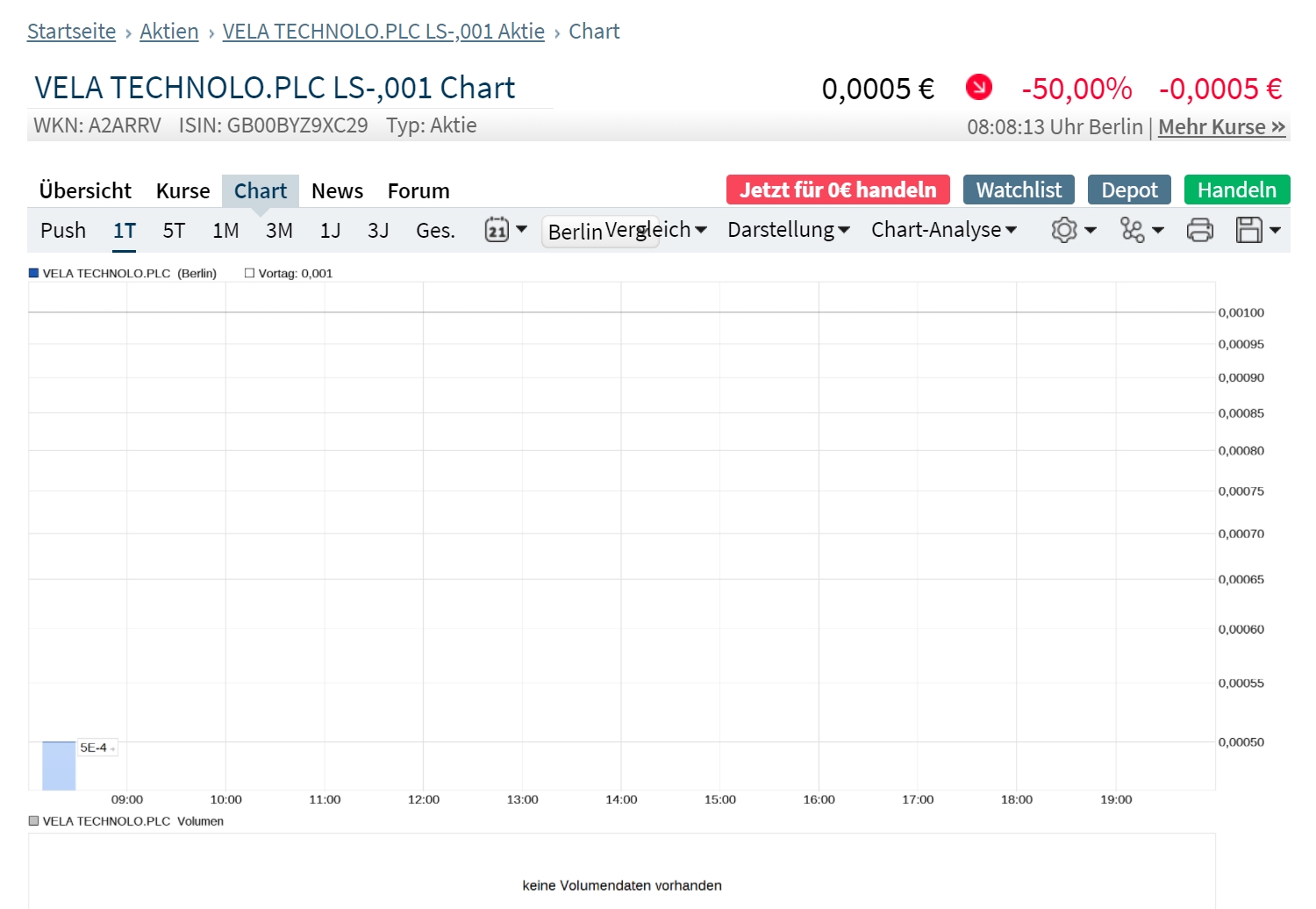This screenshot has width=1316, height=909.
Task: Expand the Darstellung dropdown
Action: [789, 230]
